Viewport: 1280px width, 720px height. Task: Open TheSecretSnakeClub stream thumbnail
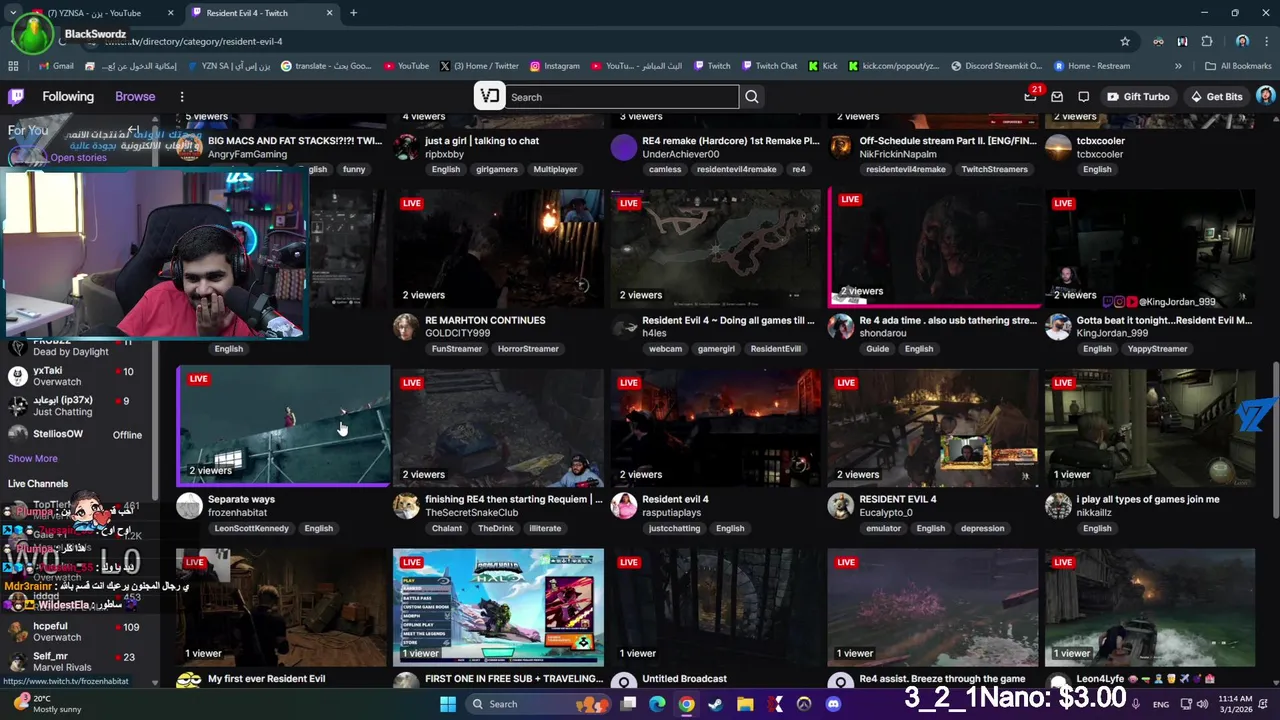click(x=498, y=426)
